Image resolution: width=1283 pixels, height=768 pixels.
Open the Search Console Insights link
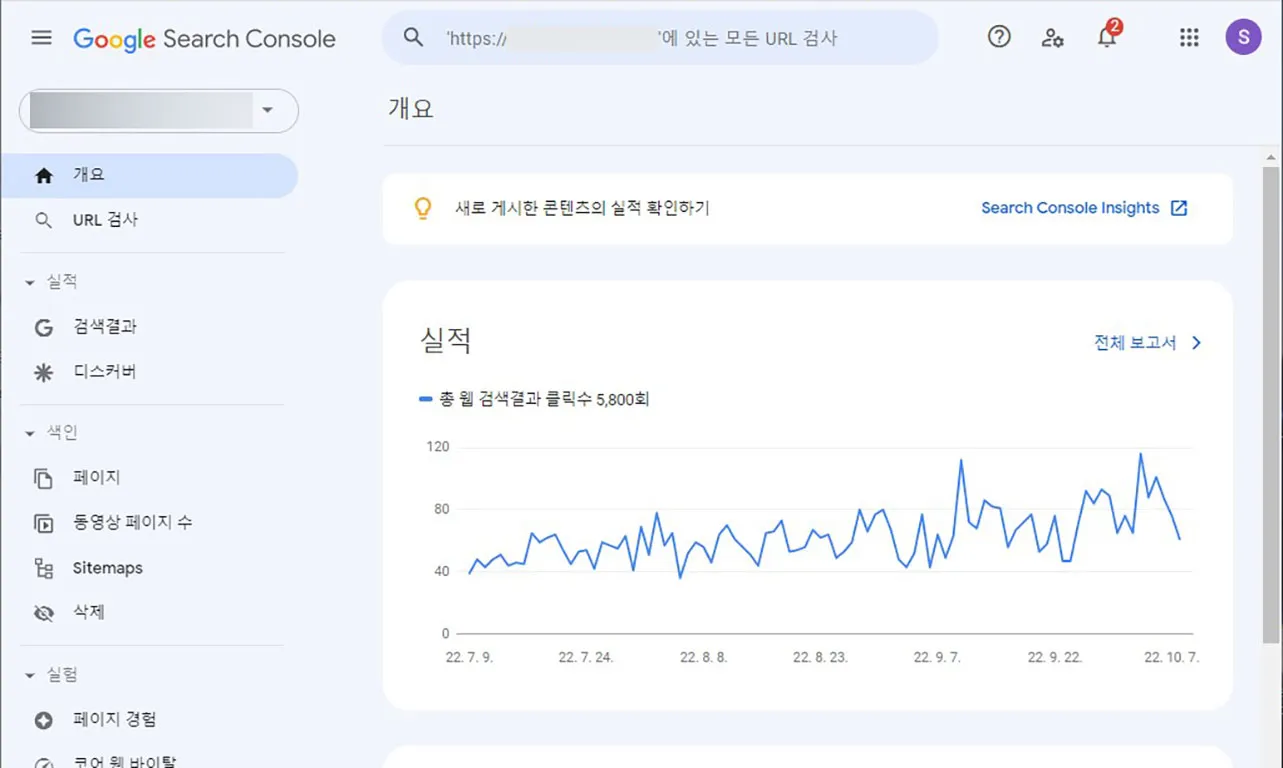(1070, 208)
